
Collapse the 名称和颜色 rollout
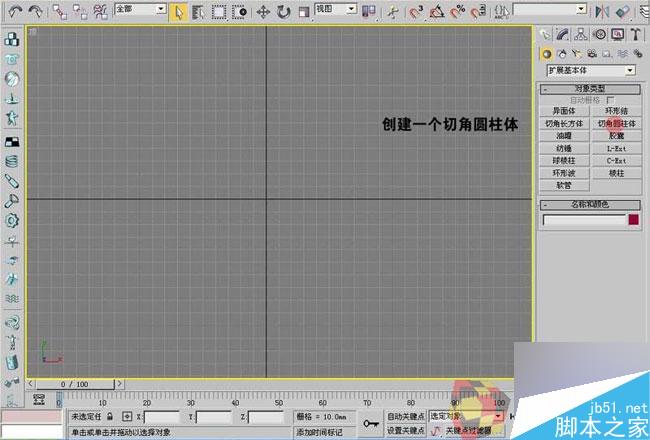pos(590,204)
